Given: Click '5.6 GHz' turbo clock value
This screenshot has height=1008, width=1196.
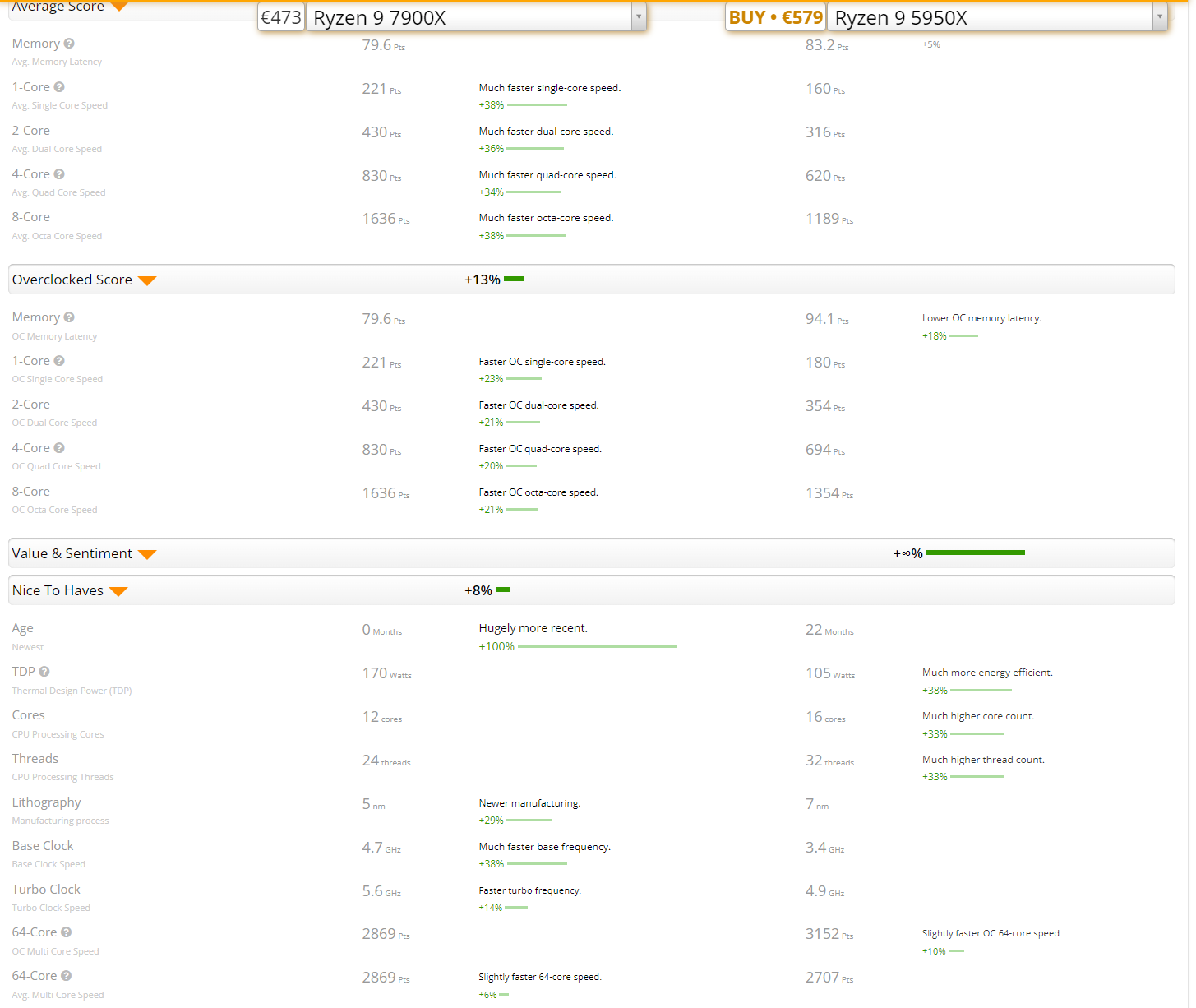Looking at the screenshot, I should [x=381, y=891].
